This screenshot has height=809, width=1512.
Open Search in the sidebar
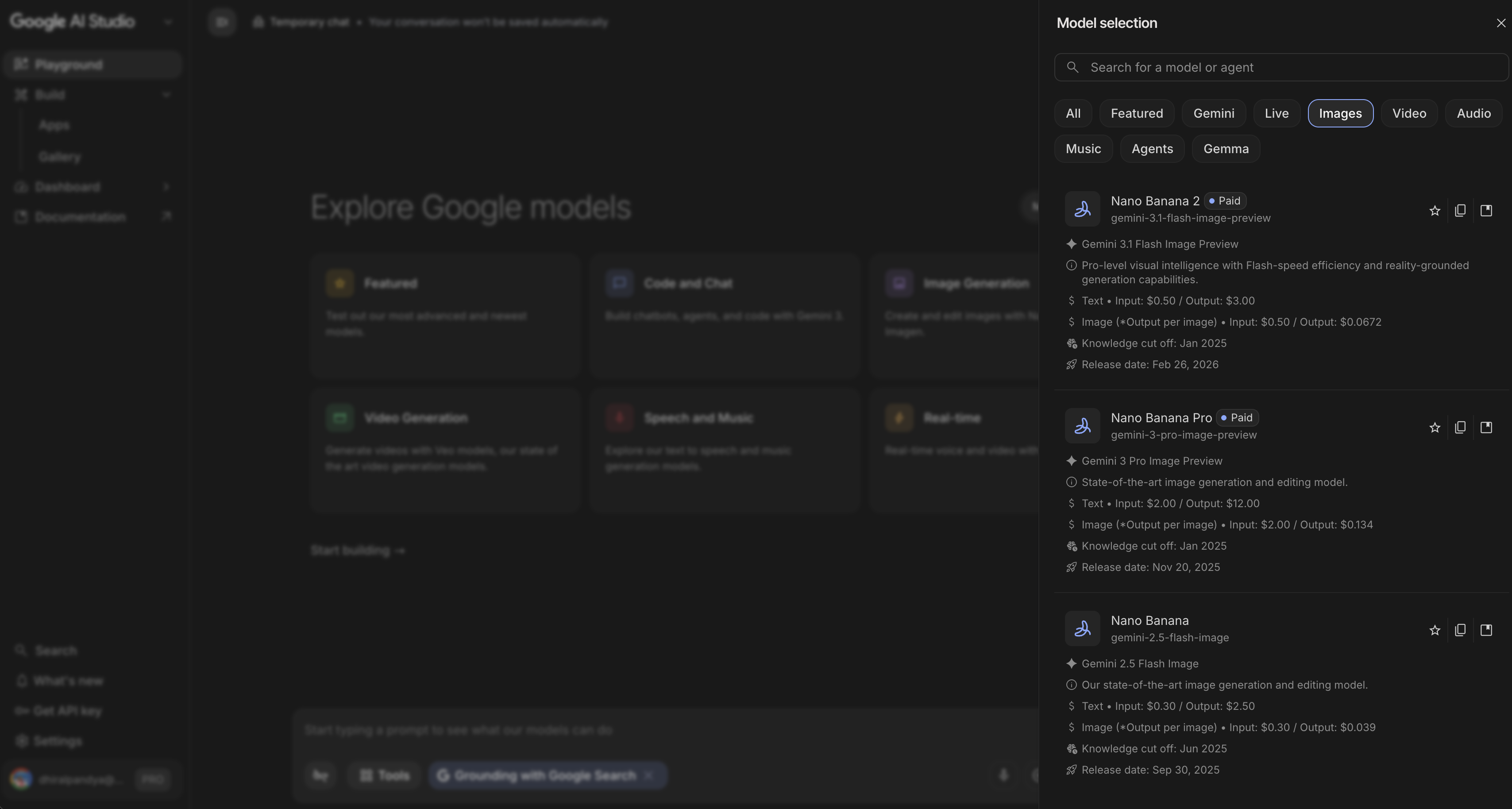pos(47,651)
